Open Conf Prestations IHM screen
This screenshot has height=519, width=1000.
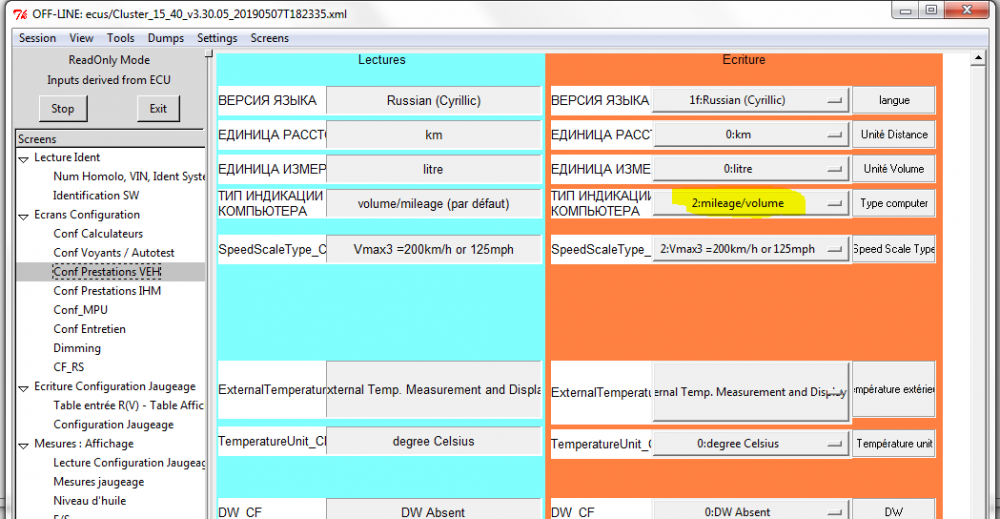tap(107, 291)
